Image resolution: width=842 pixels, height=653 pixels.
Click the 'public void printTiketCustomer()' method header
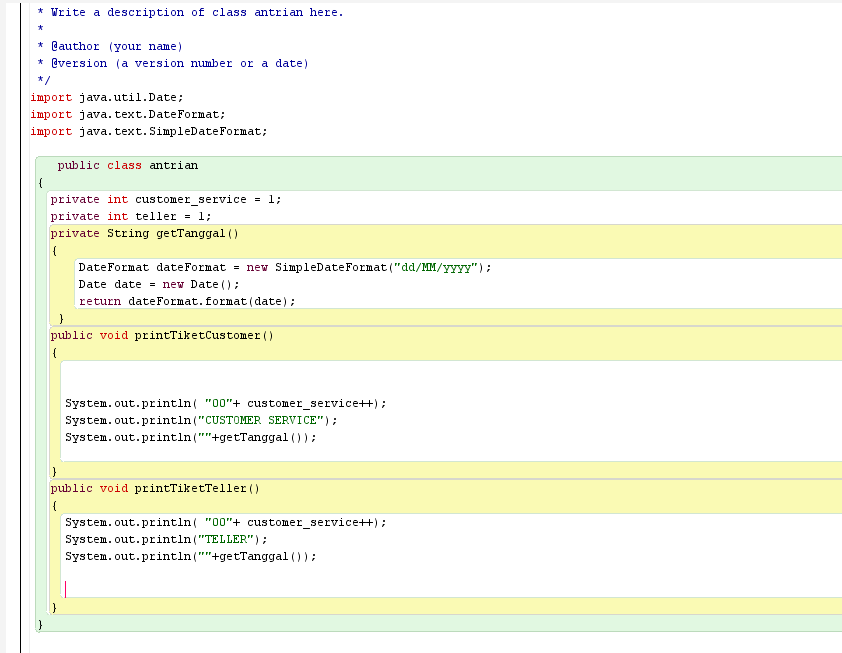click(162, 336)
